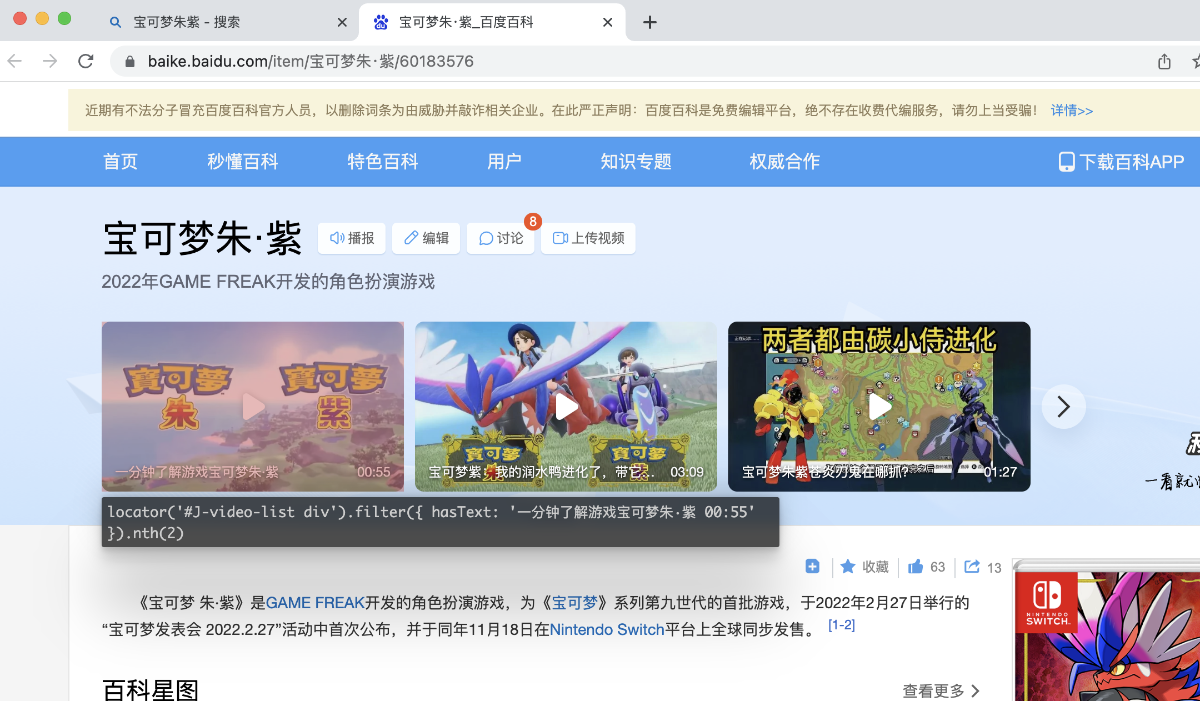Viewport: 1200px width, 701px height.
Task: Click the lock icon beside the URL
Action: click(x=129, y=61)
